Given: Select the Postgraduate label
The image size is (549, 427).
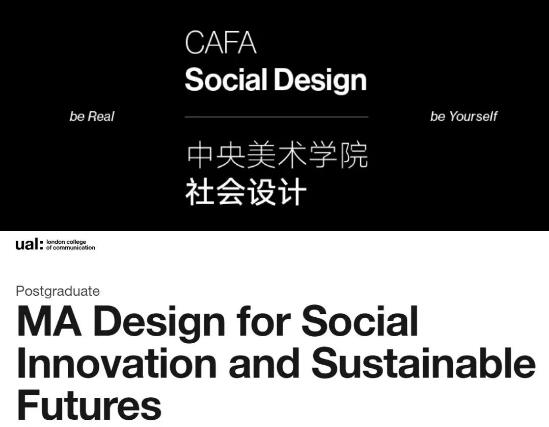Looking at the screenshot, I should 58,291.
